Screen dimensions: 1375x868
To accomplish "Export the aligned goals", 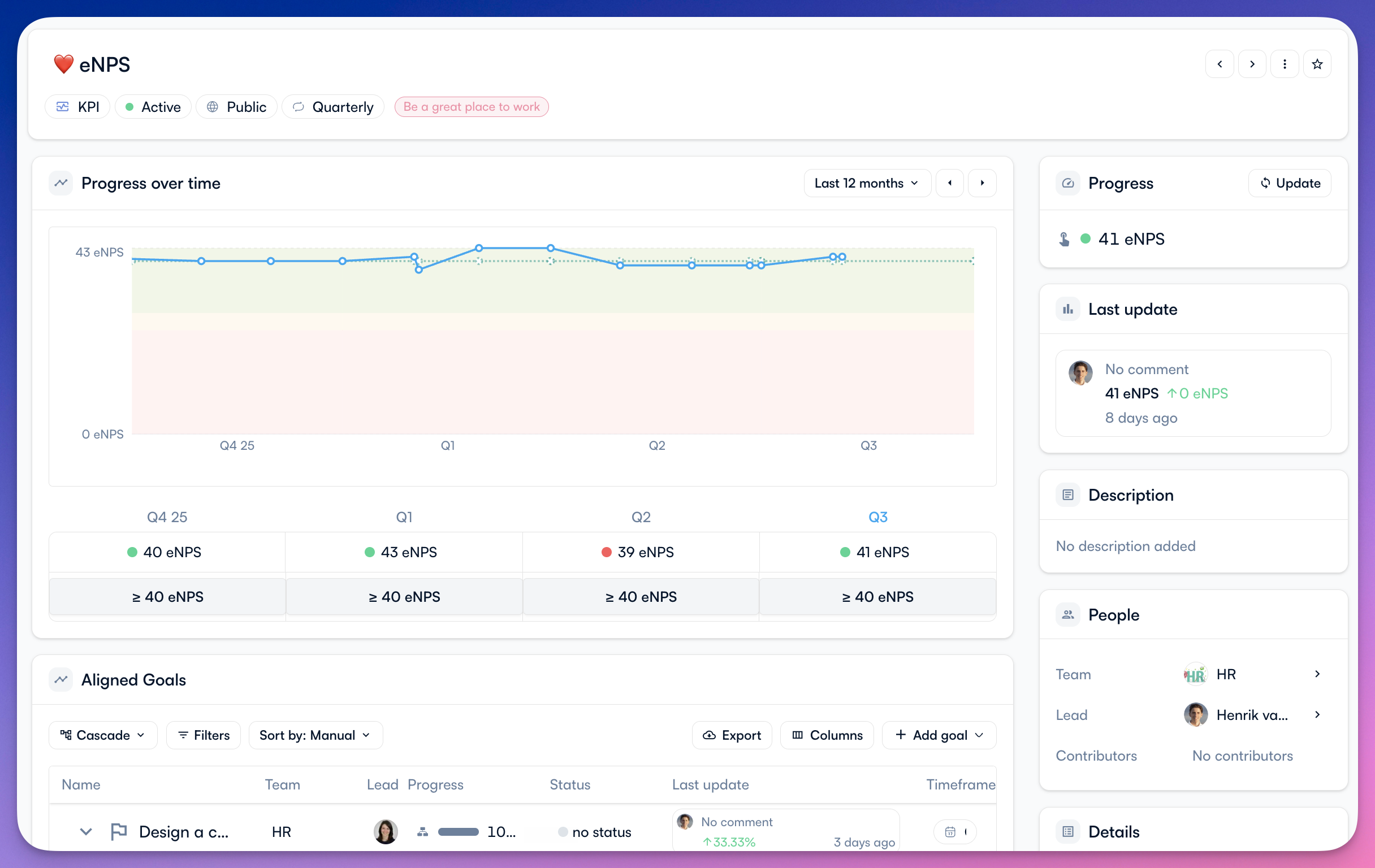I will pos(732,735).
